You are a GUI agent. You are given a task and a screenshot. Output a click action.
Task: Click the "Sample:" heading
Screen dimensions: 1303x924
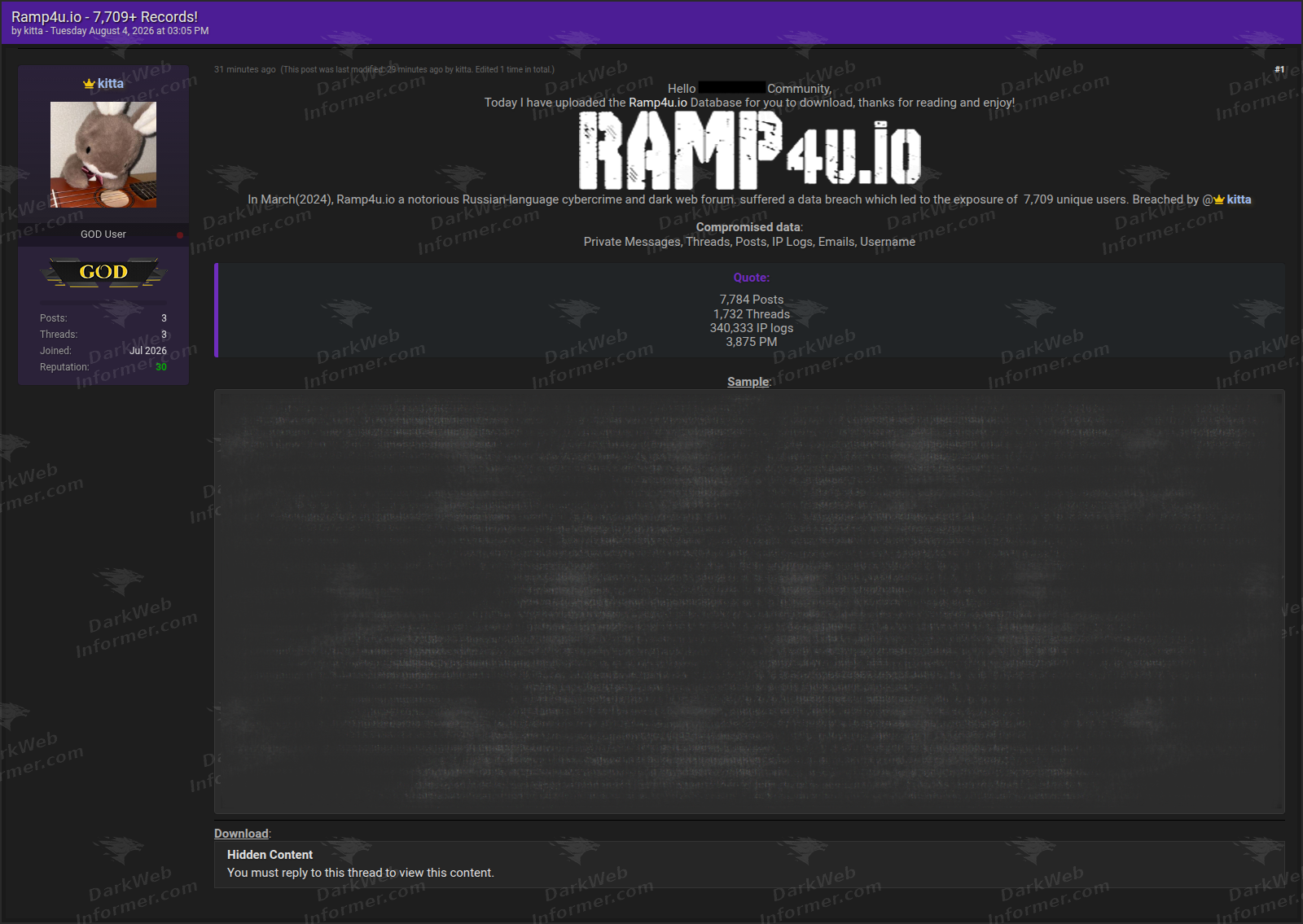749,382
